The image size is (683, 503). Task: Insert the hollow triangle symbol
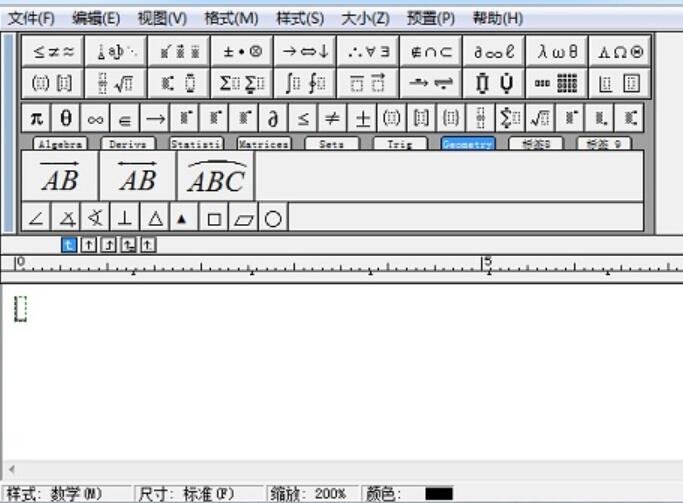[155, 218]
